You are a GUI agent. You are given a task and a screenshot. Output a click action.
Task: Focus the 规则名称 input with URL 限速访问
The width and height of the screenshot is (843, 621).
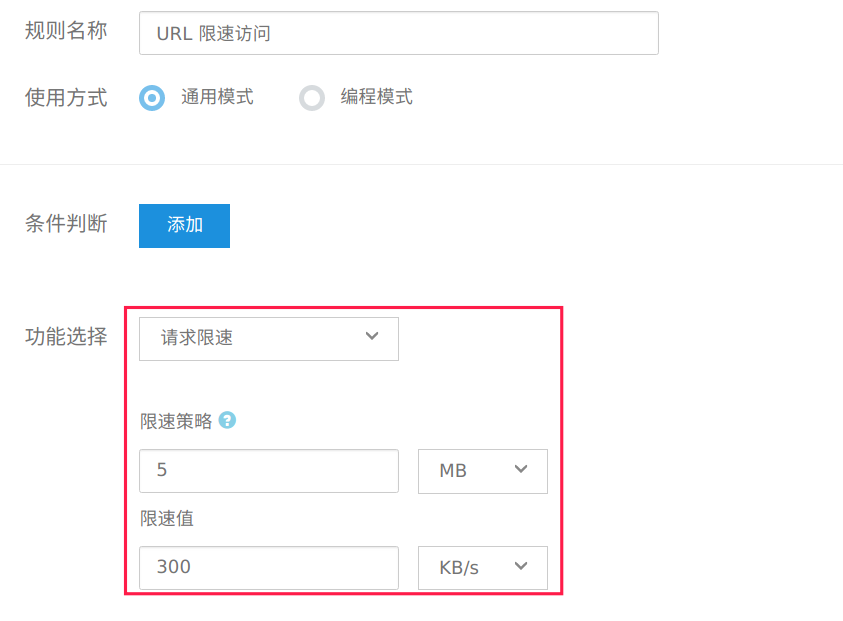tap(399, 33)
